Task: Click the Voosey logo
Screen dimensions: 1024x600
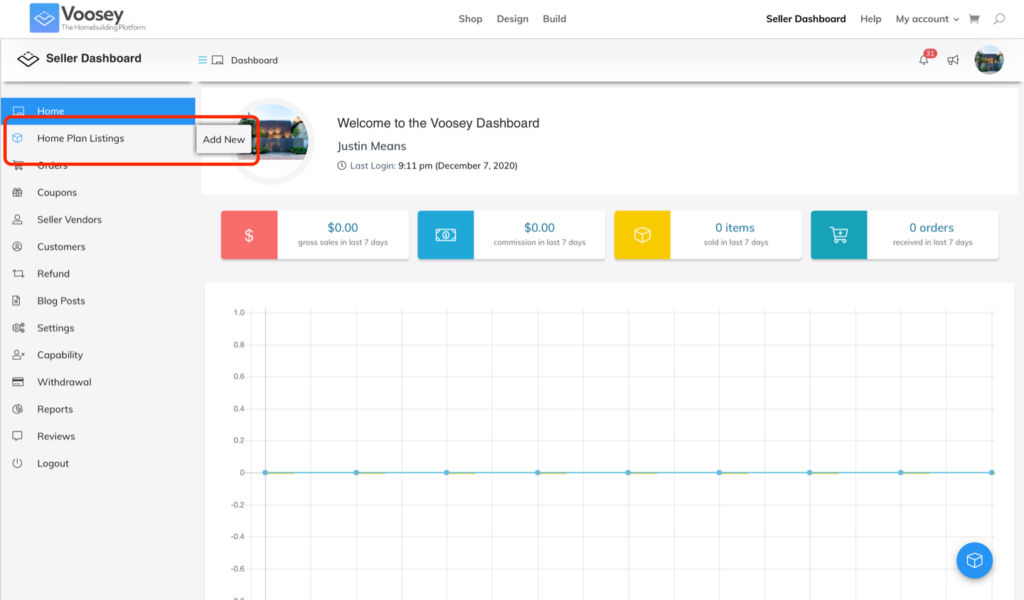Action: pyautogui.click(x=88, y=18)
